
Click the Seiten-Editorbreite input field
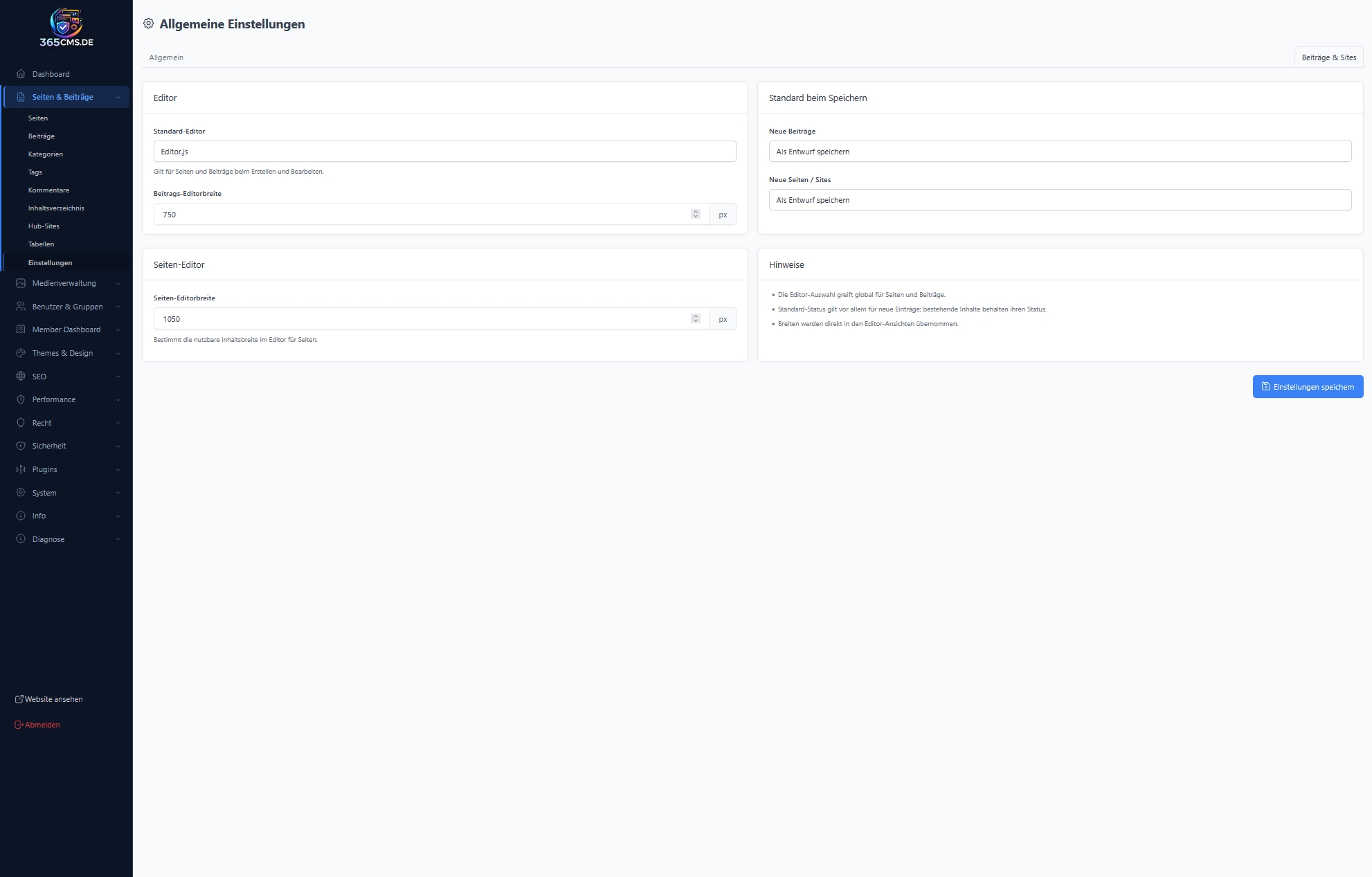click(x=422, y=319)
